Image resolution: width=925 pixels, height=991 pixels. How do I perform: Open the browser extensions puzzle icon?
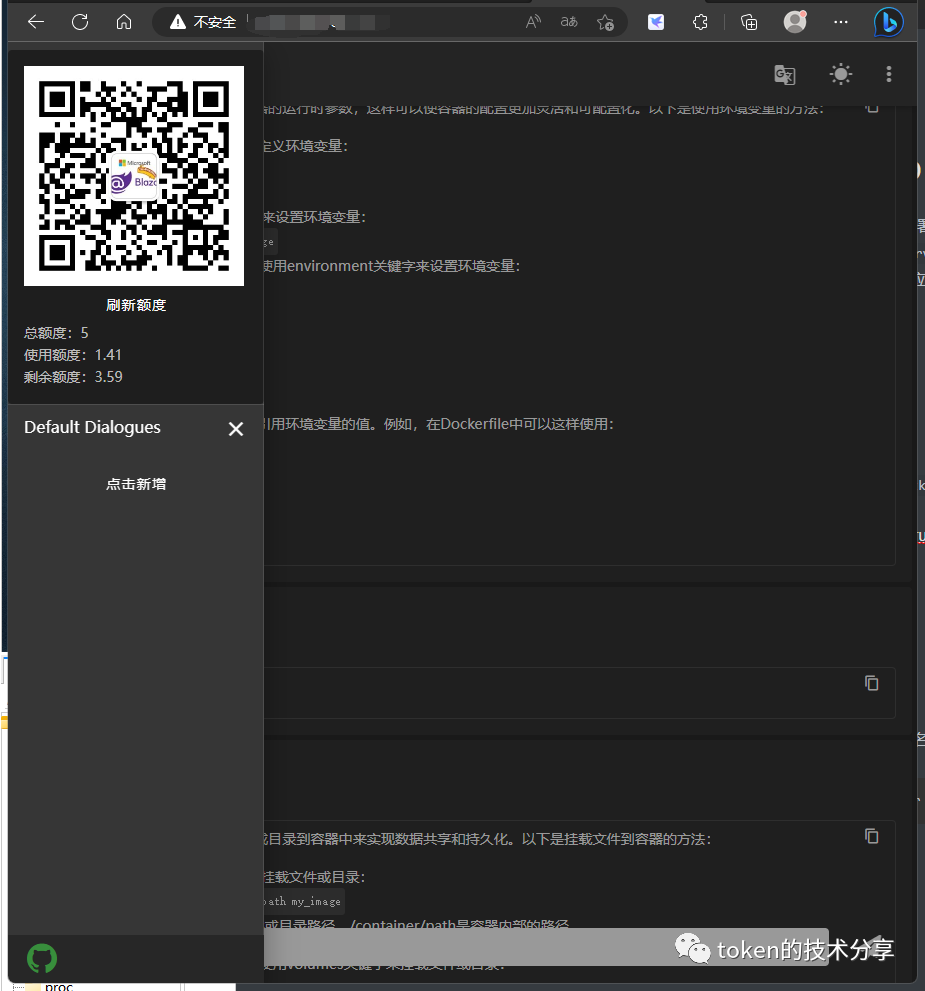pyautogui.click(x=700, y=22)
